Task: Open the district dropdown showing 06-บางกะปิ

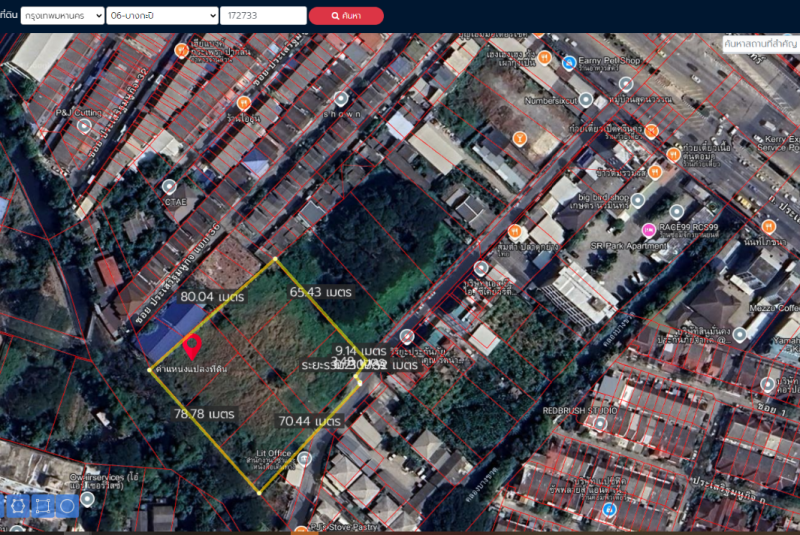Action: [x=163, y=16]
